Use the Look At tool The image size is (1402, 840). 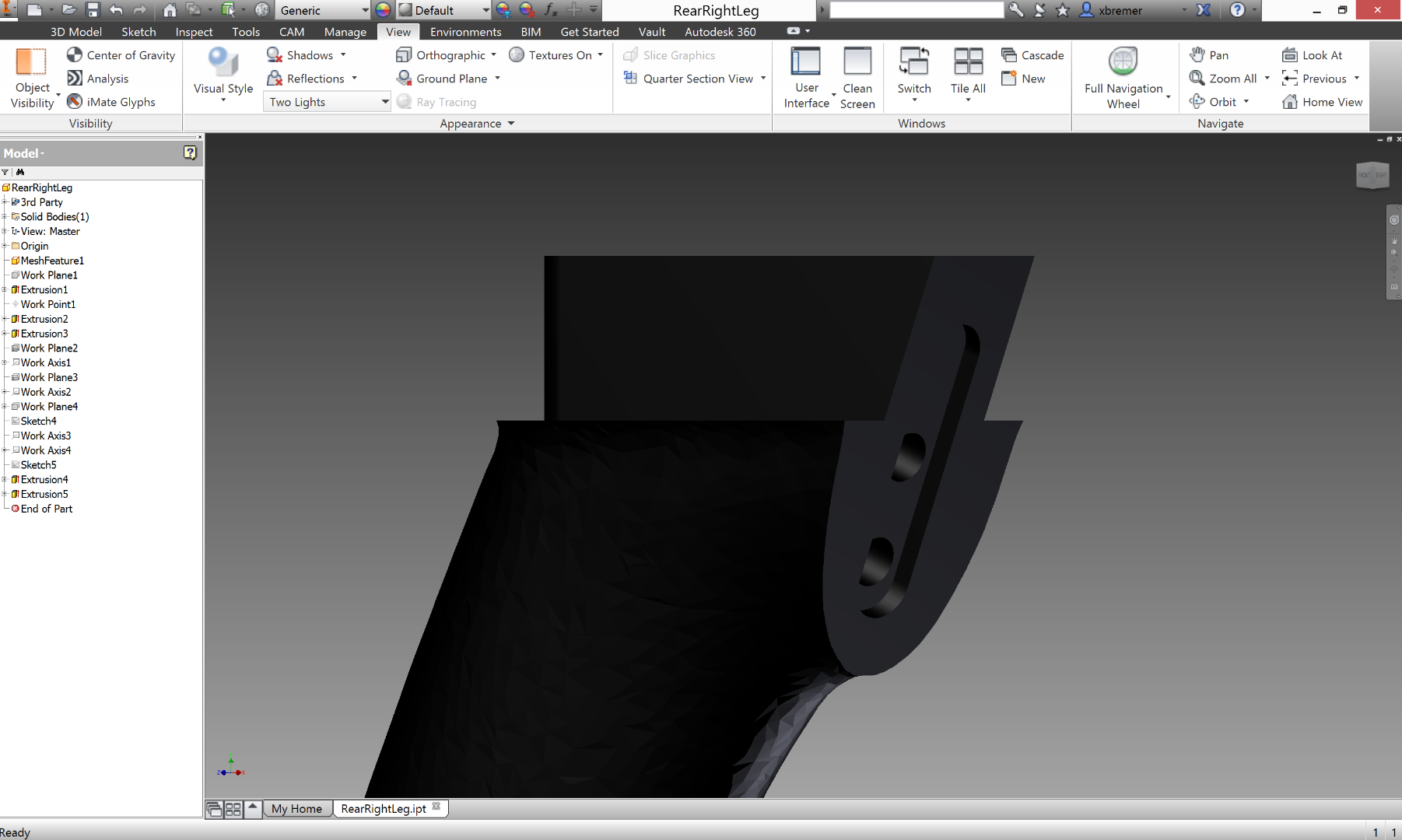coord(1312,55)
